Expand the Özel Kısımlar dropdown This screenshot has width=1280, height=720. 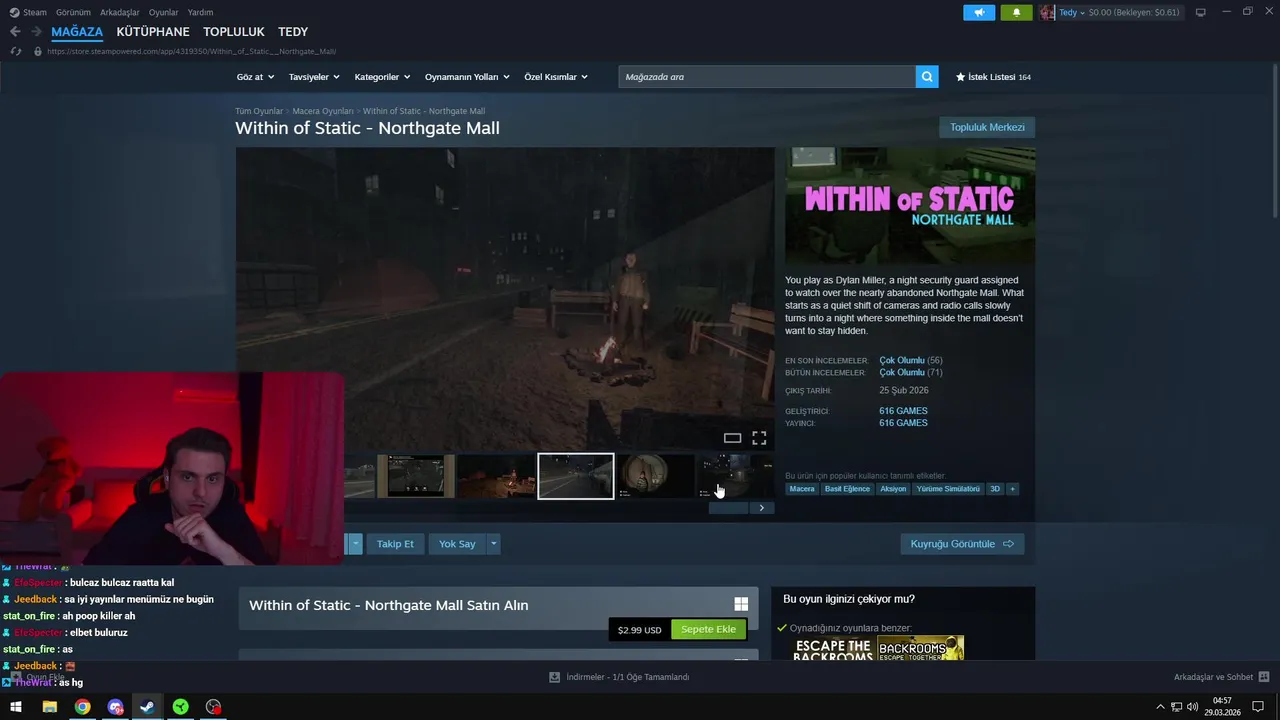click(556, 77)
